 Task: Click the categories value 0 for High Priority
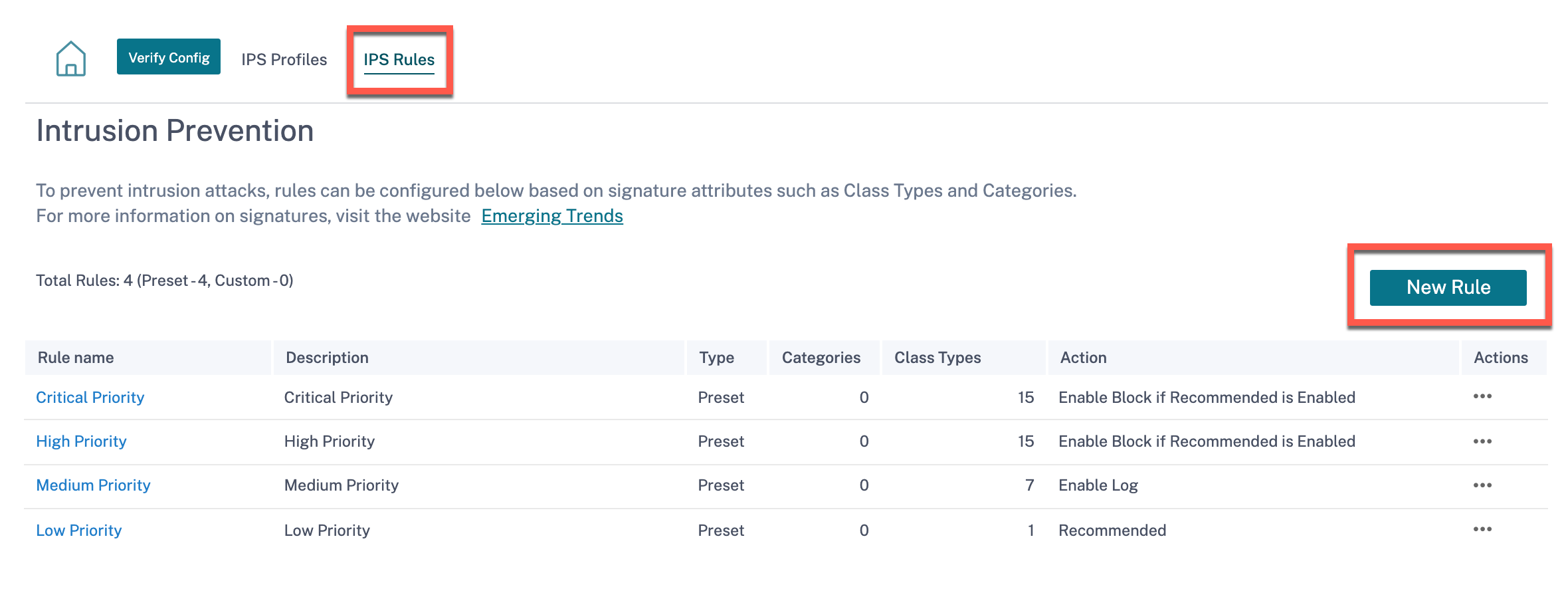pos(864,441)
